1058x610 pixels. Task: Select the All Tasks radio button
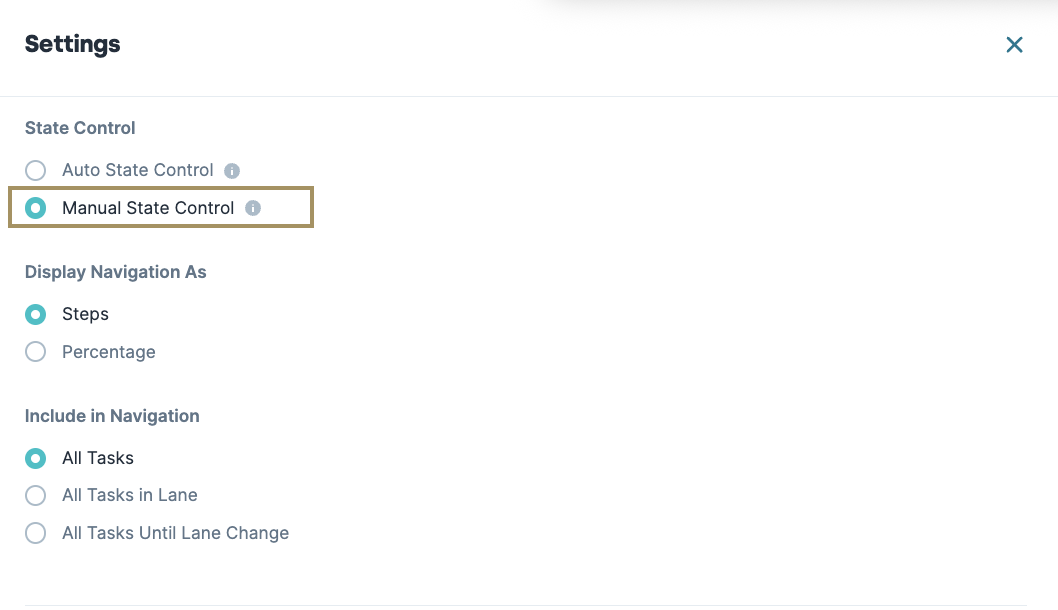tap(35, 458)
